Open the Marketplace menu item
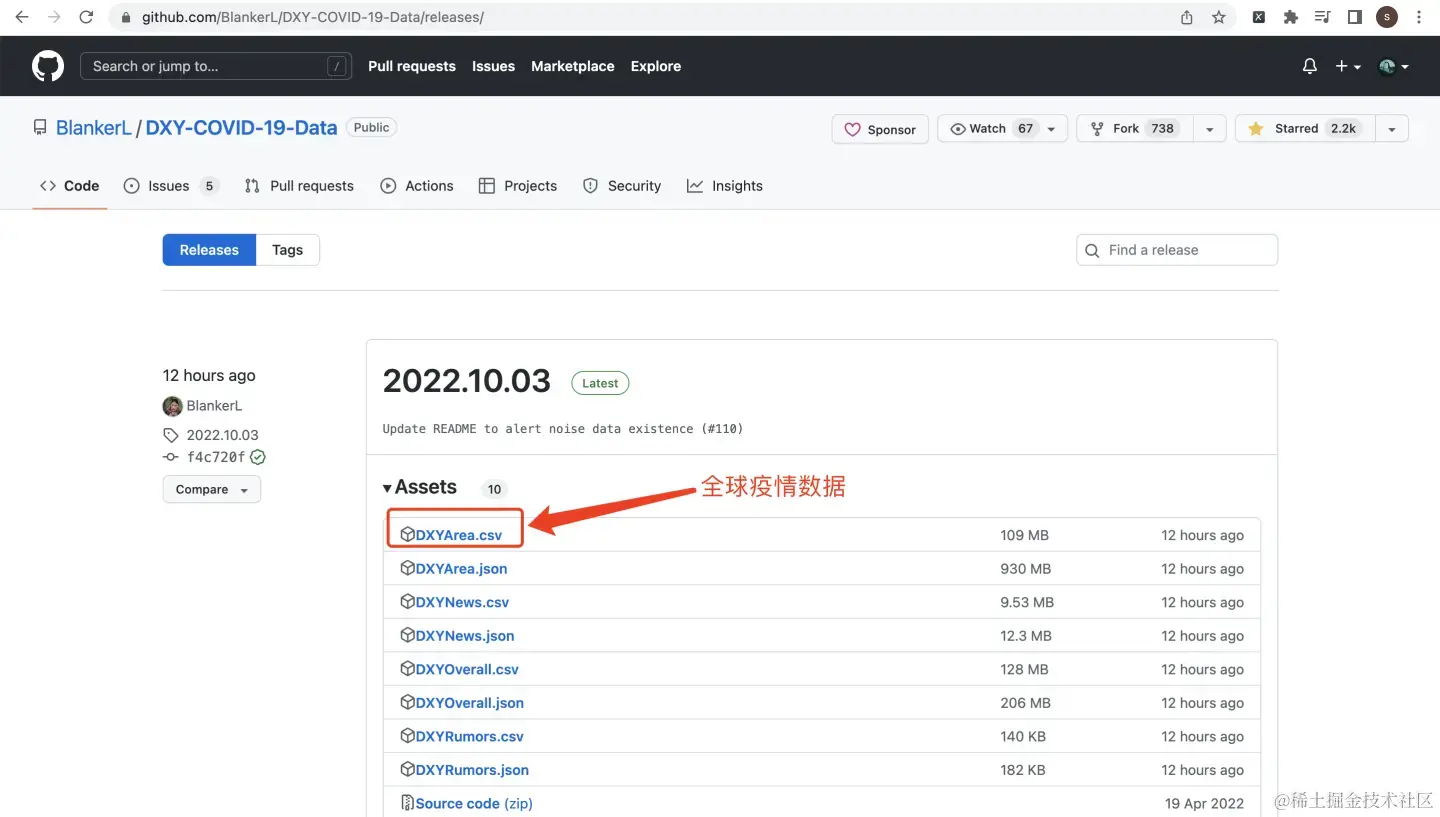 [x=572, y=66]
